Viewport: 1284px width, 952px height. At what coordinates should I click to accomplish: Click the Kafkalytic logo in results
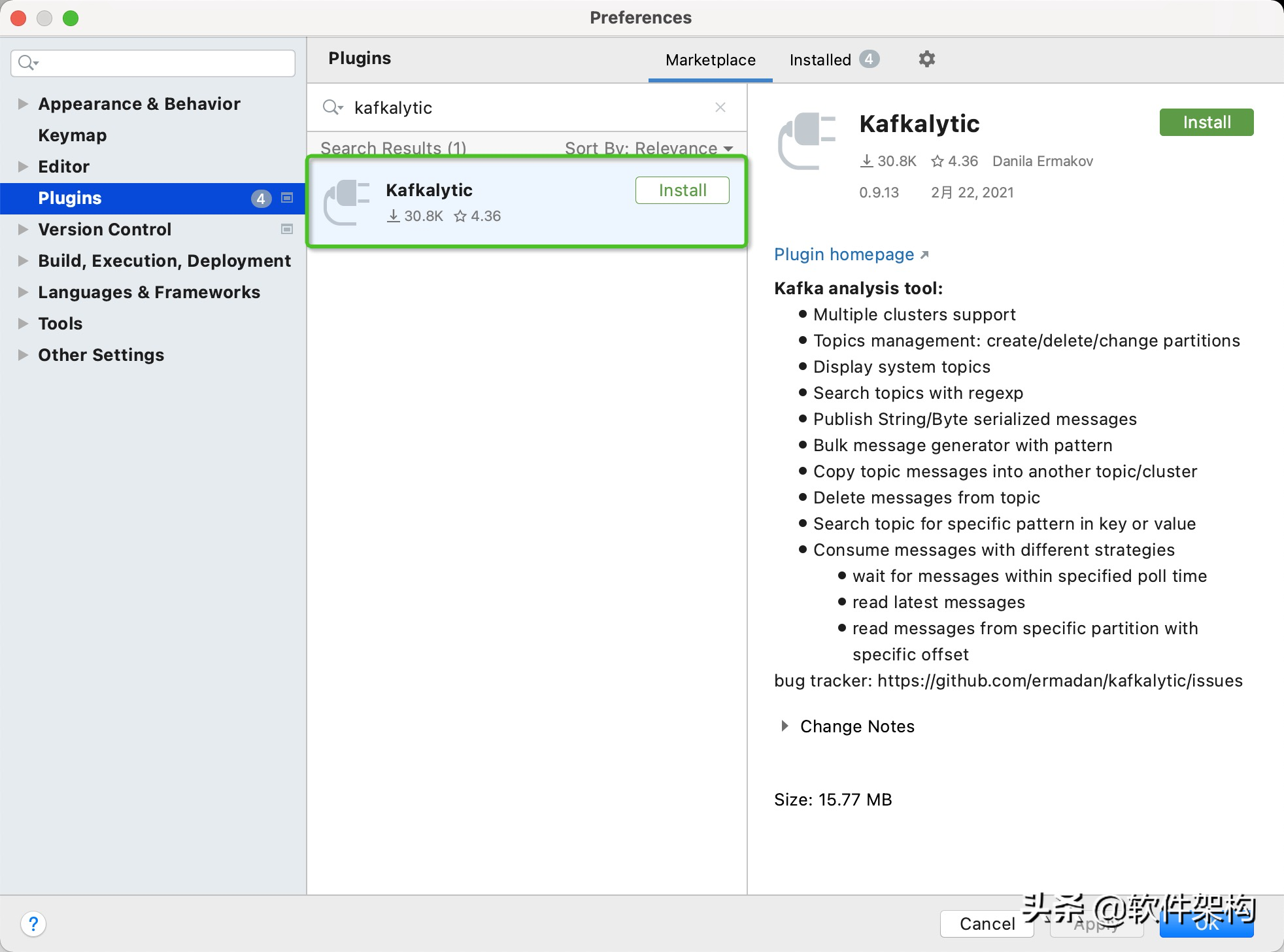pos(348,201)
